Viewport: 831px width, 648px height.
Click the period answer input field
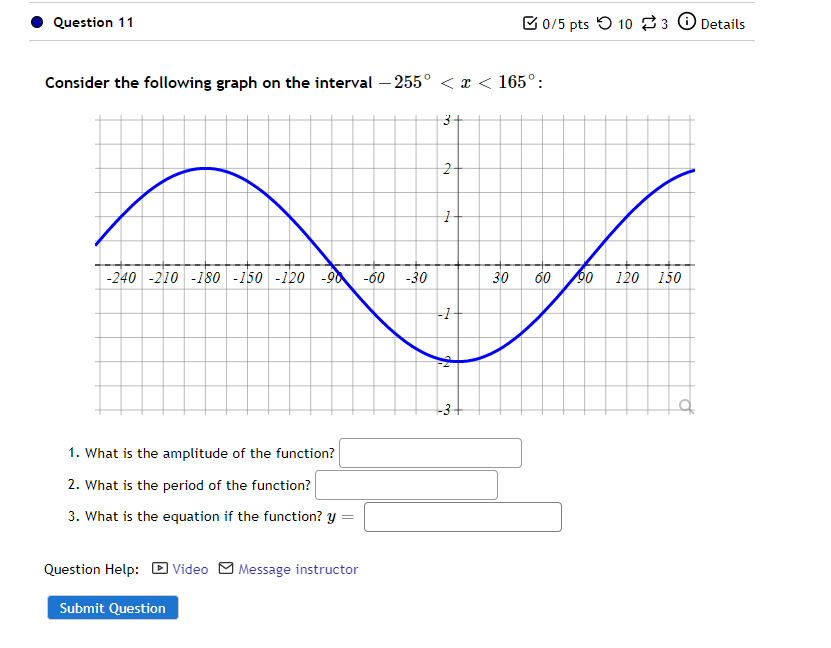(406, 485)
